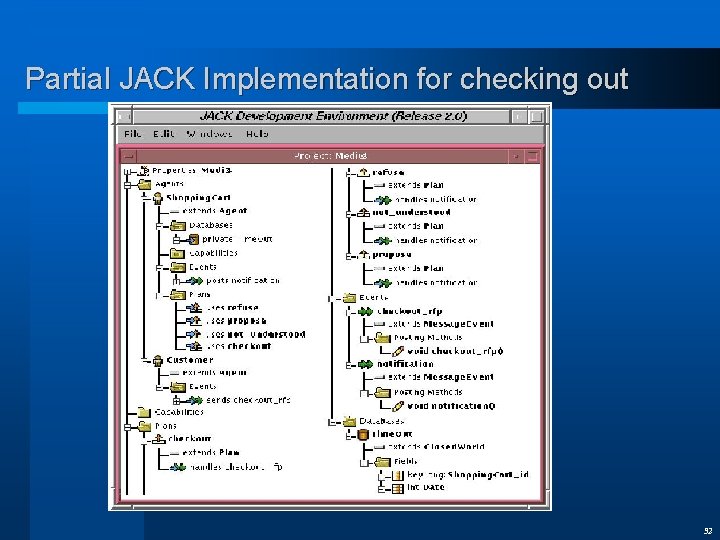Select 'Posting Methods' under notification event
The image size is (720, 540).
pos(428,393)
